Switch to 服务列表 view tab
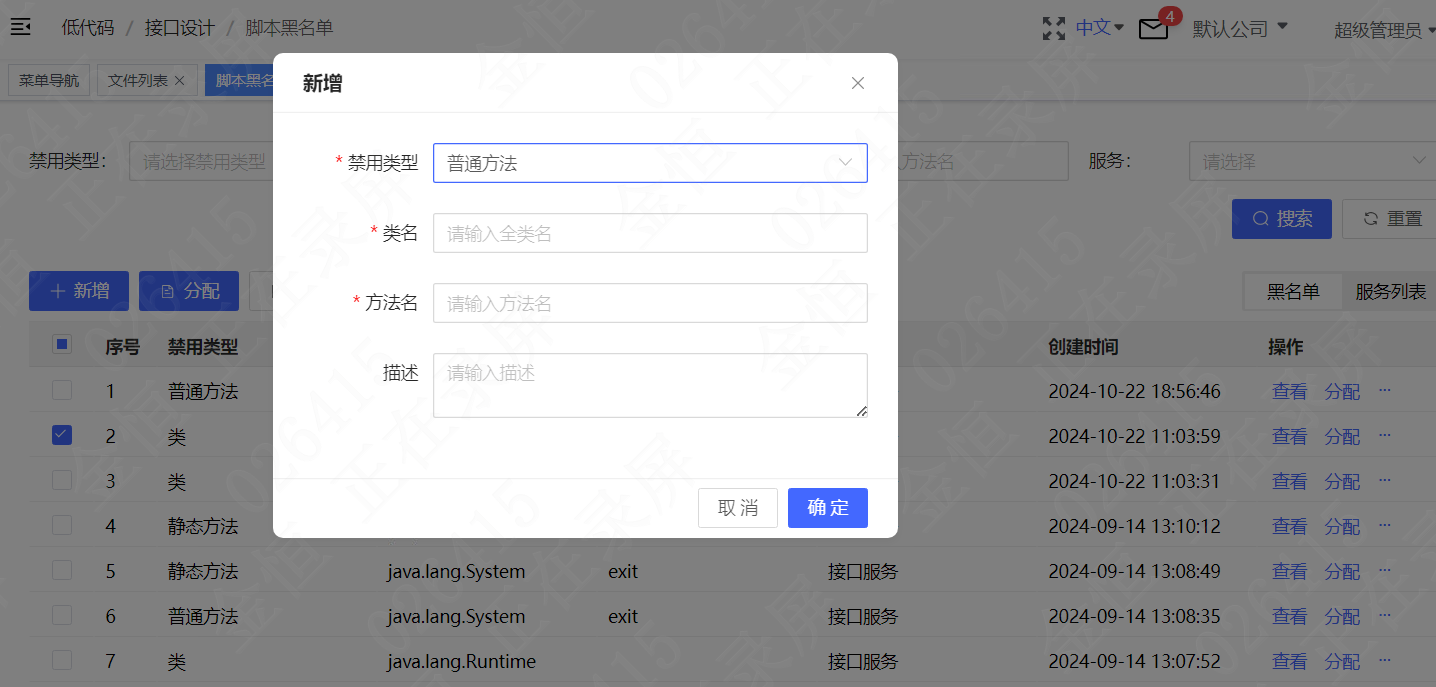This screenshot has width=1436, height=687. point(1390,292)
